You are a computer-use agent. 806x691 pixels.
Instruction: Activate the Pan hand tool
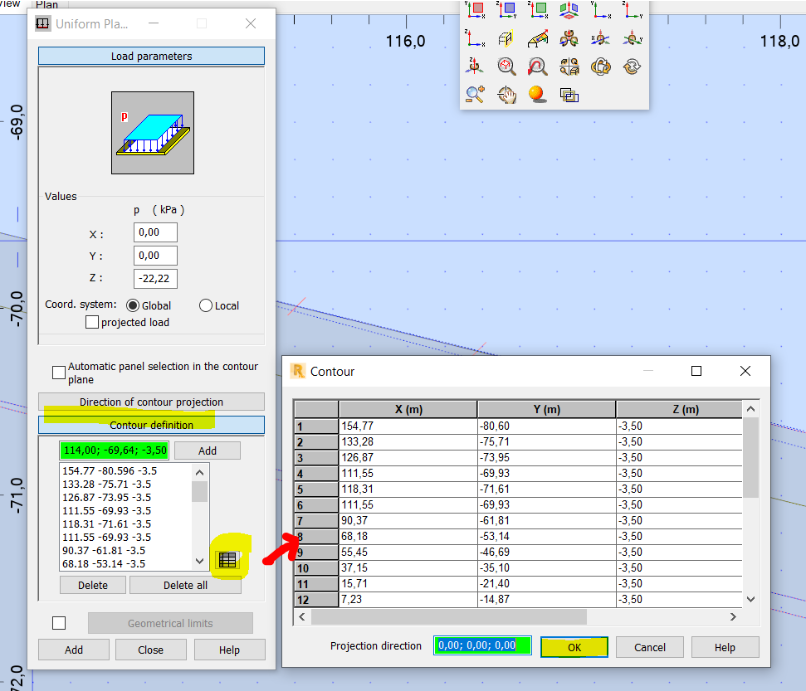pos(506,94)
